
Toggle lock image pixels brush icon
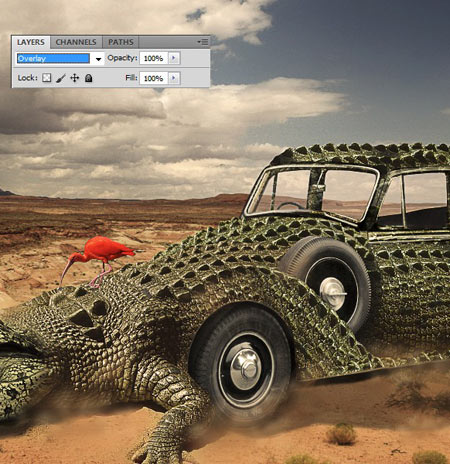(x=60, y=78)
